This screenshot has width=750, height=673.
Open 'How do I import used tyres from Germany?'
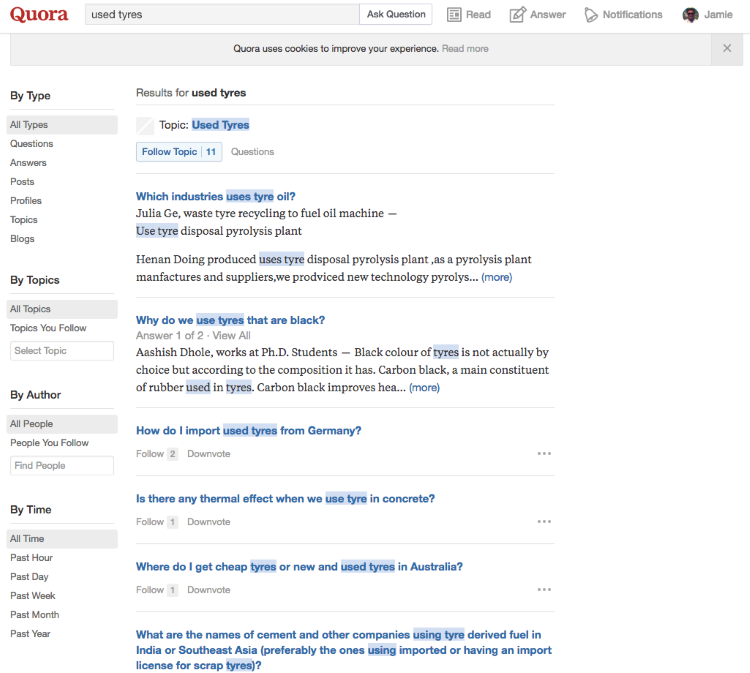[x=249, y=430]
